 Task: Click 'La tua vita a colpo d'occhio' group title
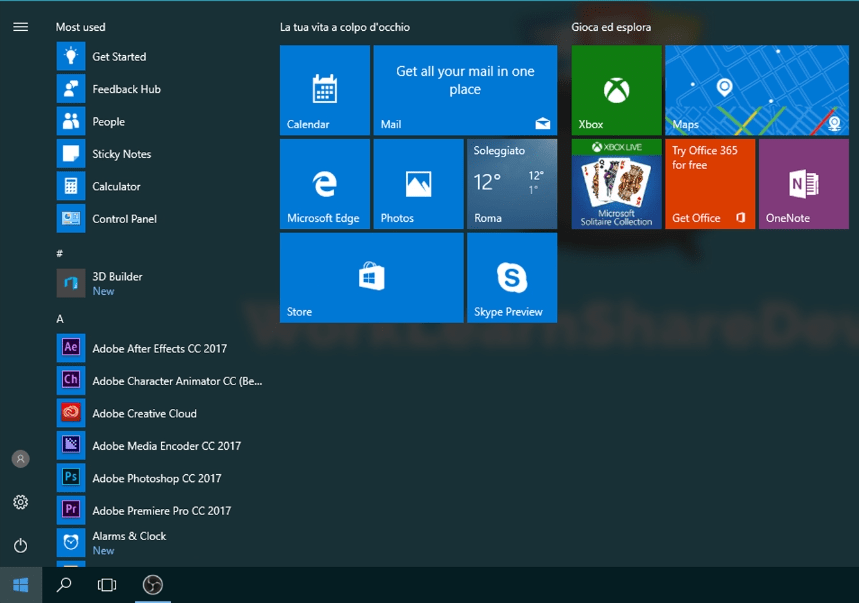[345, 27]
